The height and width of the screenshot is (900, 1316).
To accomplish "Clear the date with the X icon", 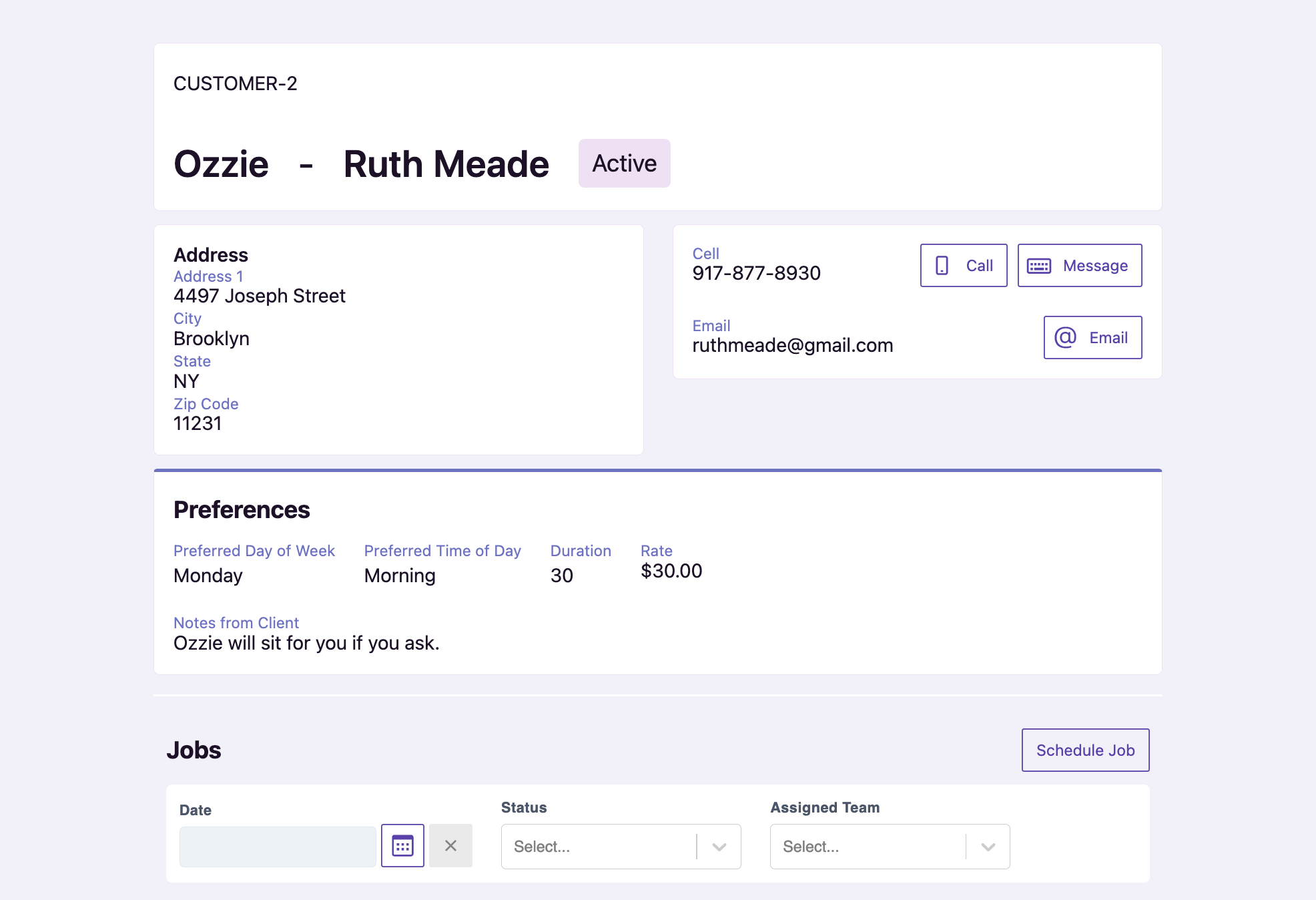I will 450,846.
